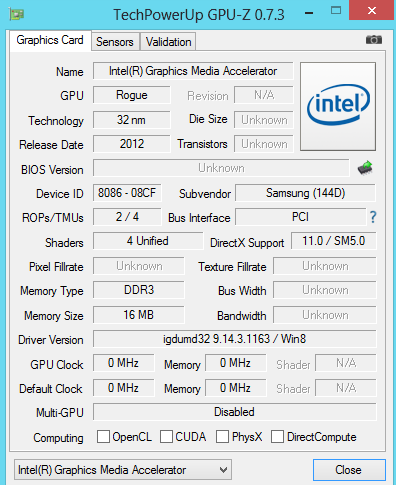This screenshot has height=485, width=396.
Task: Click the camera screenshot icon
Action: tap(374, 40)
